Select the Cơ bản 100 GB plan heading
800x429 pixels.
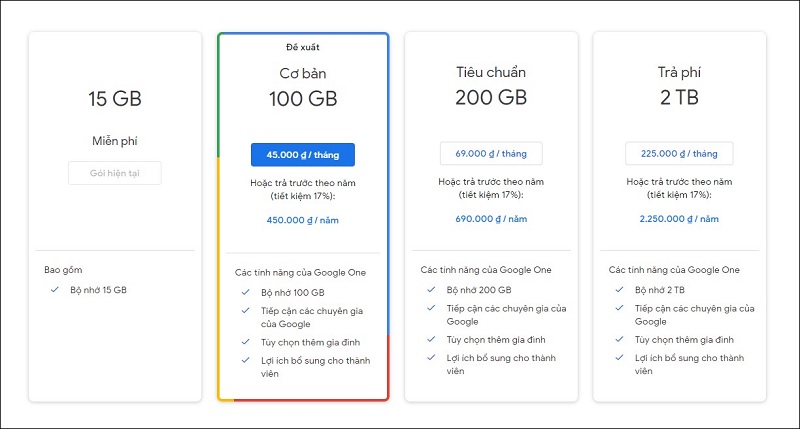(303, 87)
